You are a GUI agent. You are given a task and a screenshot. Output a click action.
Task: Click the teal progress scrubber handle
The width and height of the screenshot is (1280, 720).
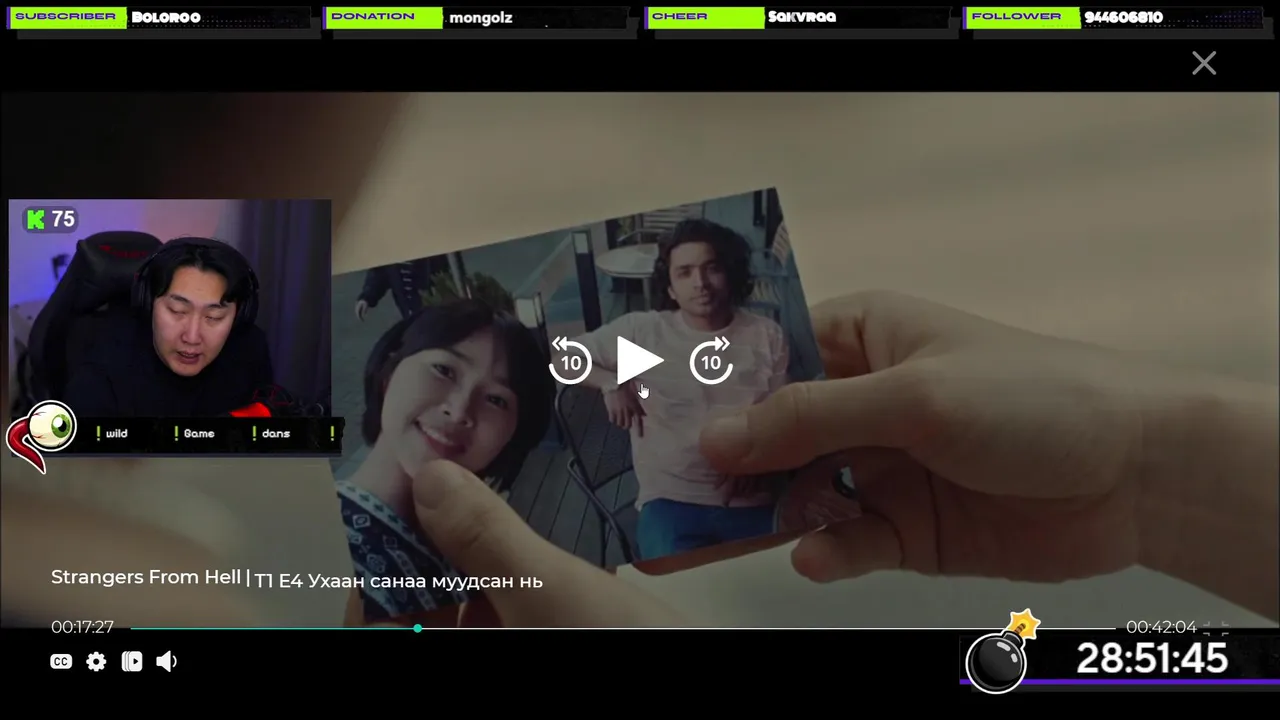(x=417, y=628)
